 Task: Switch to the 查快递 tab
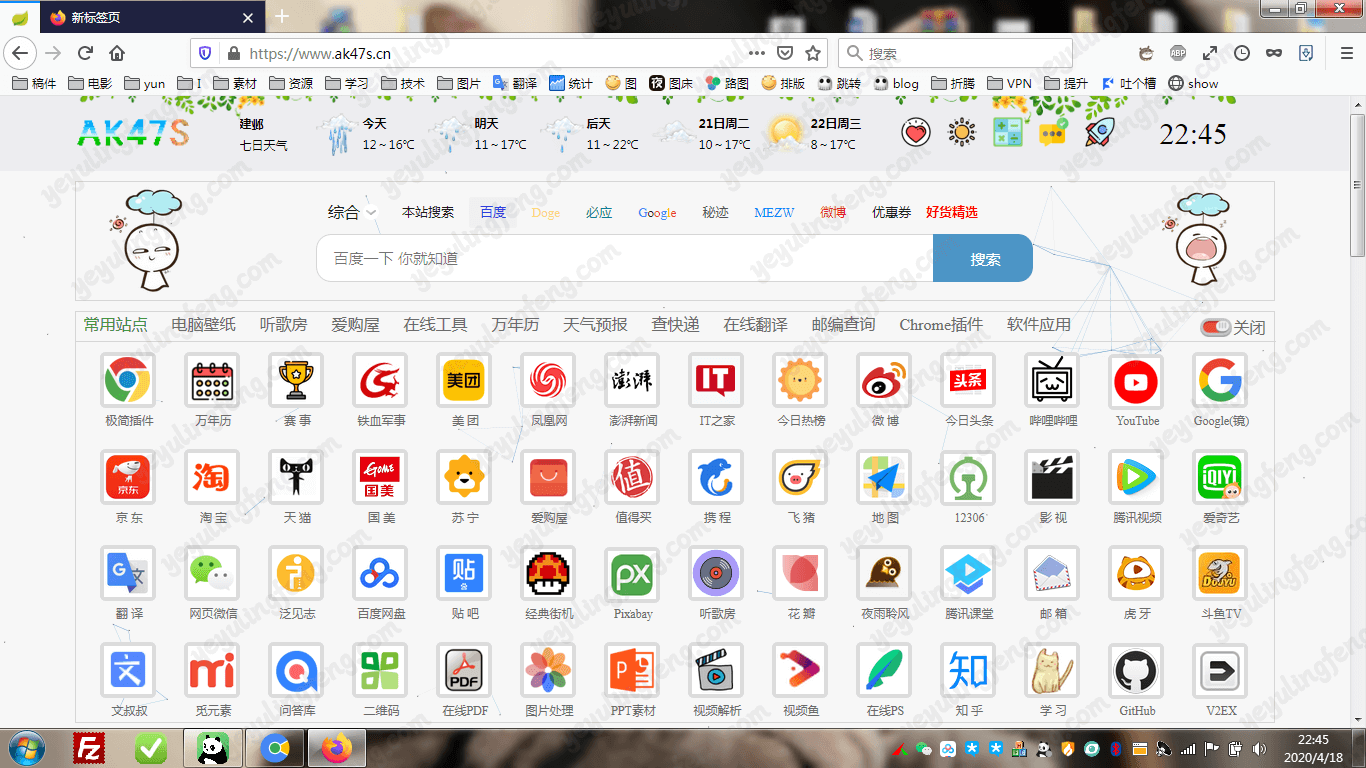point(675,325)
